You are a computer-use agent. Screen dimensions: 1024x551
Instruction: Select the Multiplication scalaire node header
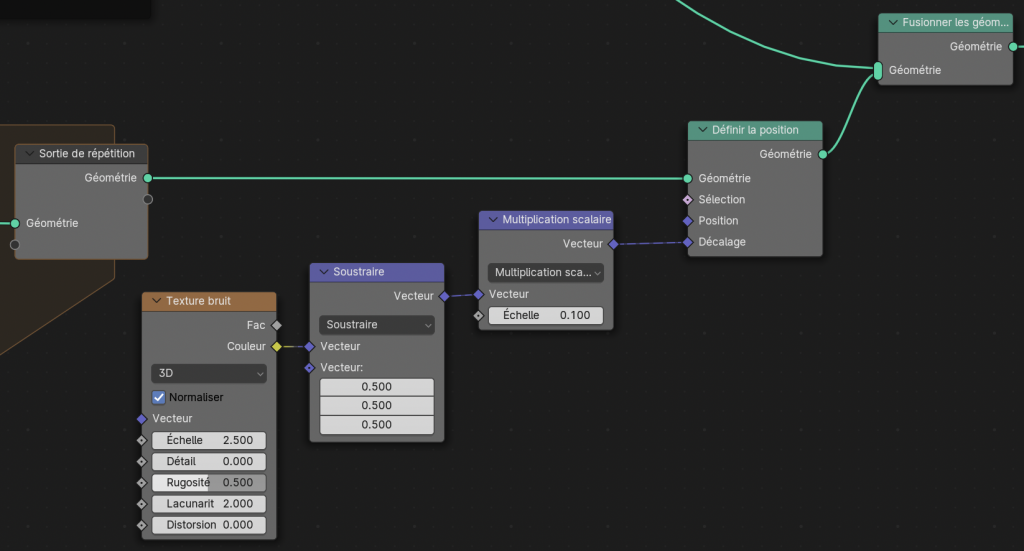pyautogui.click(x=555, y=219)
